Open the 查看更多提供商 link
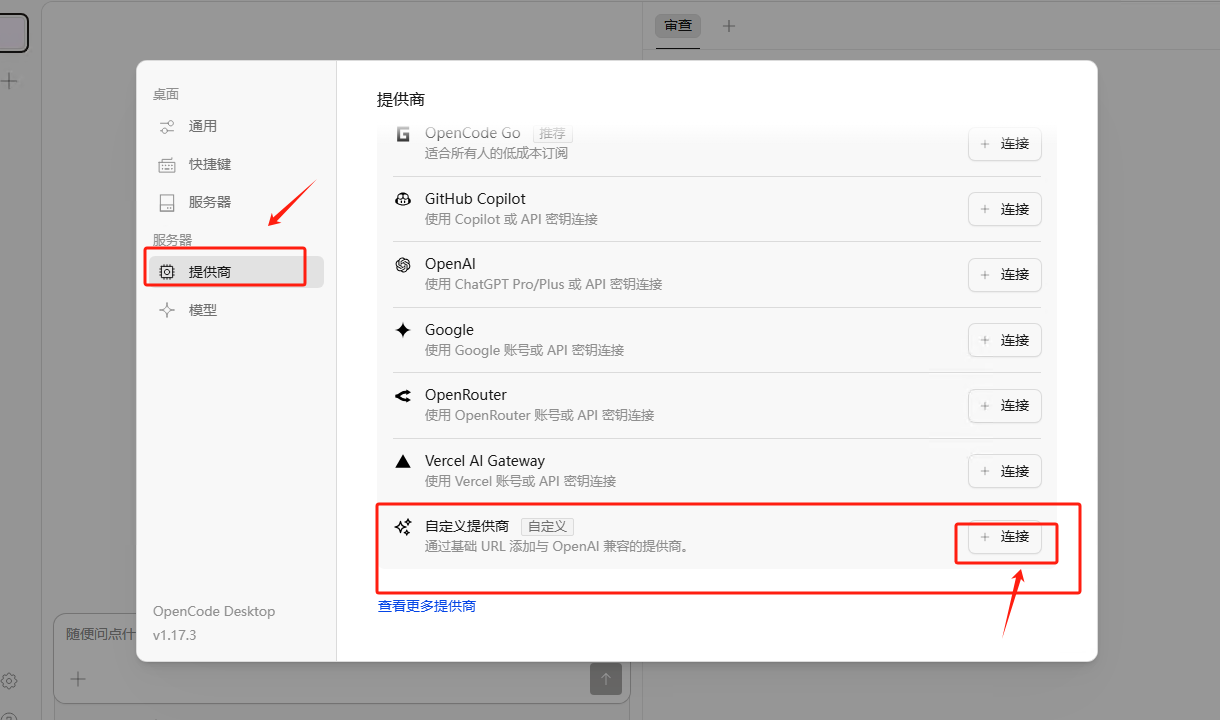Screen dimensions: 1220x720 coord(427,606)
